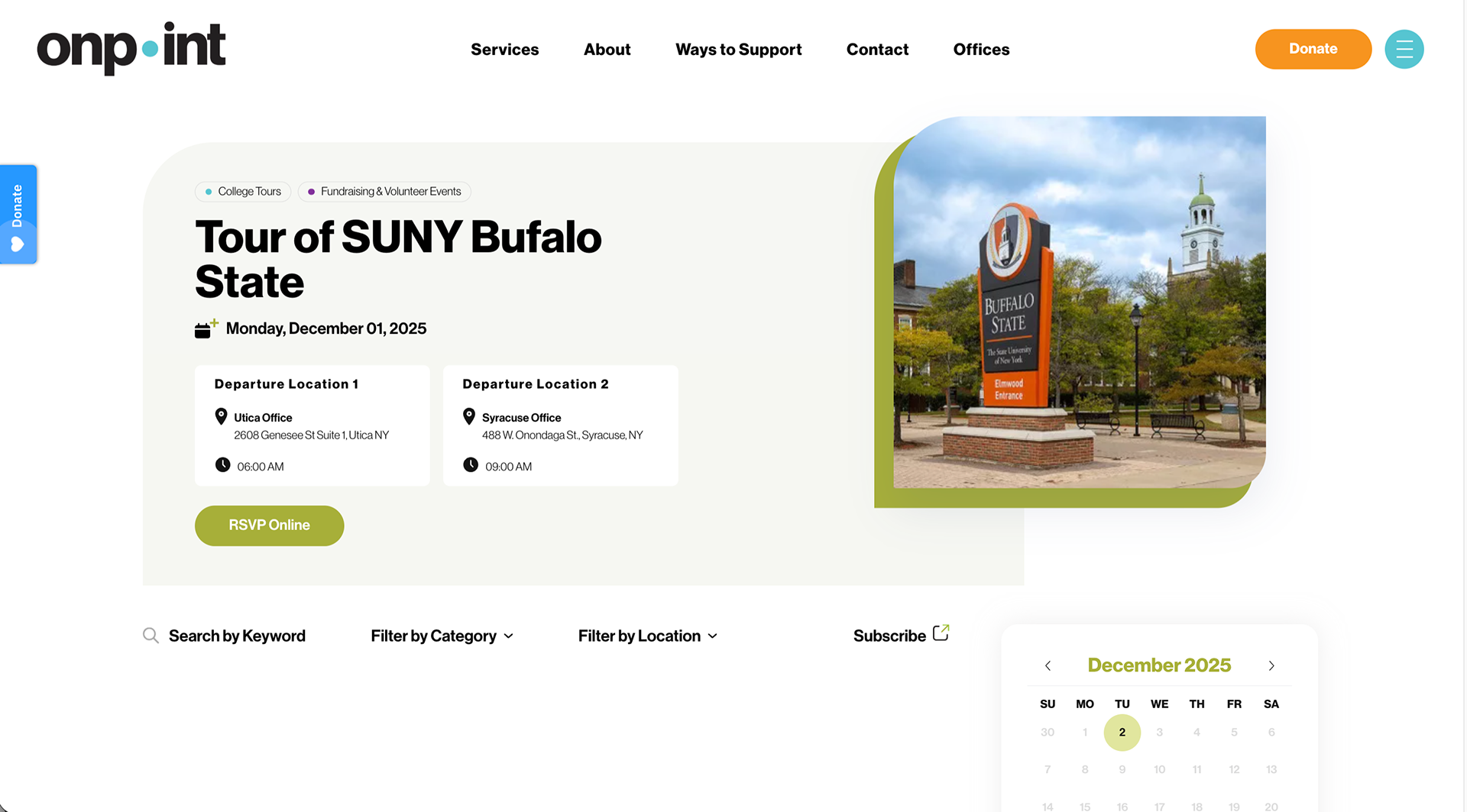1467x812 pixels.
Task: Open the About menu
Action: click(607, 50)
